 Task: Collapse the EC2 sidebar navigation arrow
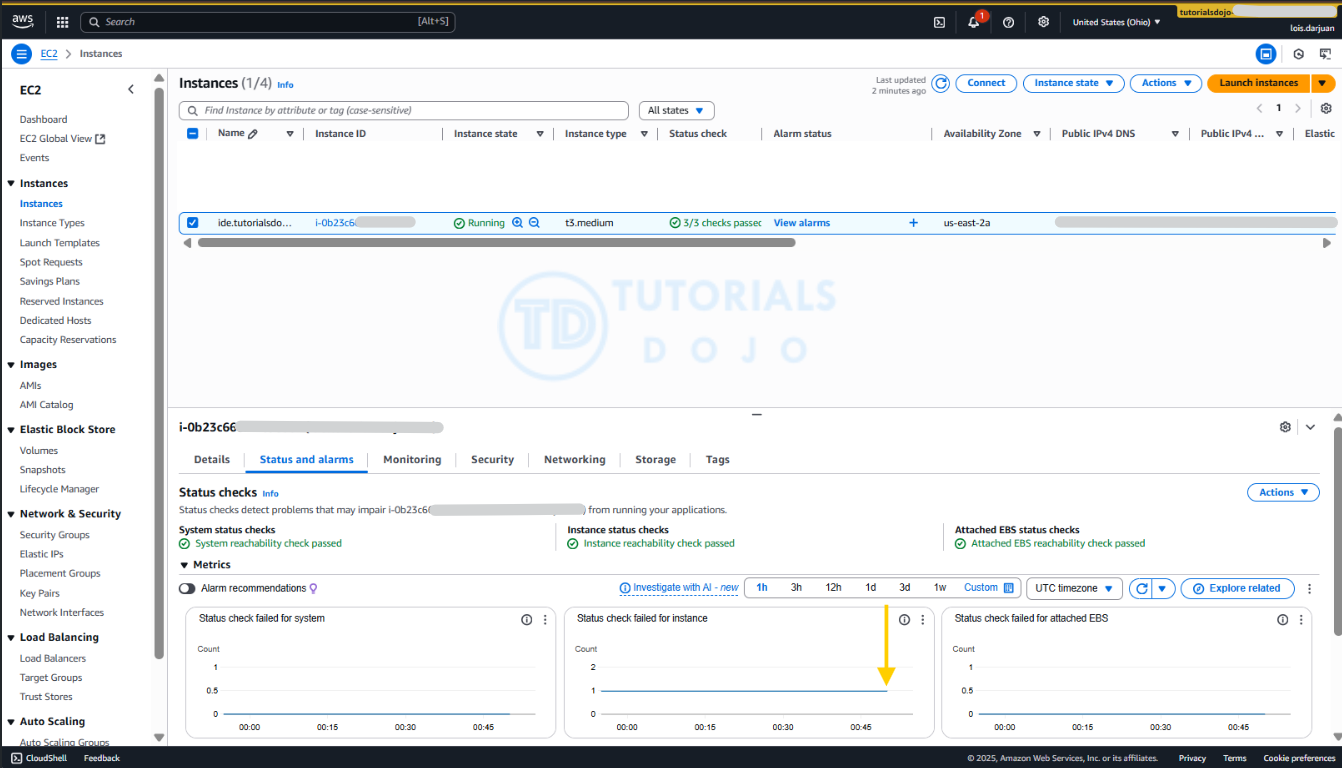point(131,90)
